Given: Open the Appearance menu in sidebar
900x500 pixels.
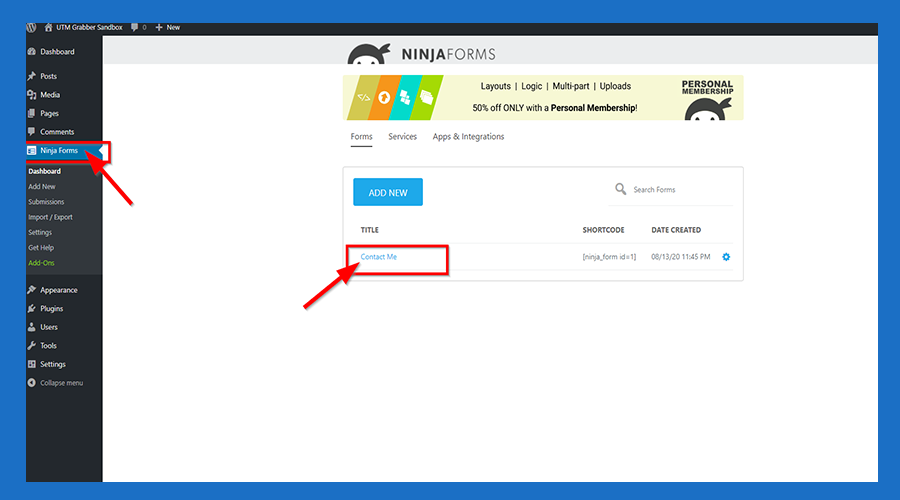Looking at the screenshot, I should pyautogui.click(x=58, y=290).
